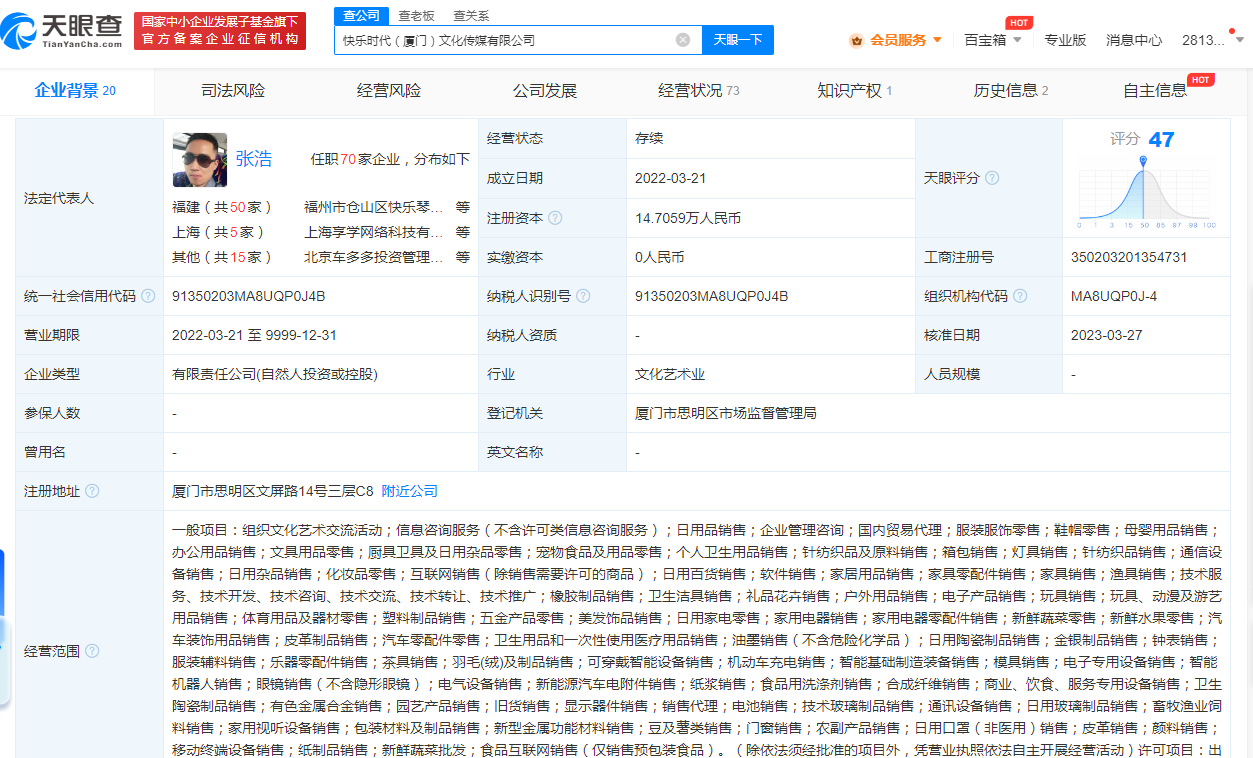Click help icon beside 经营范围 label

coord(92,650)
